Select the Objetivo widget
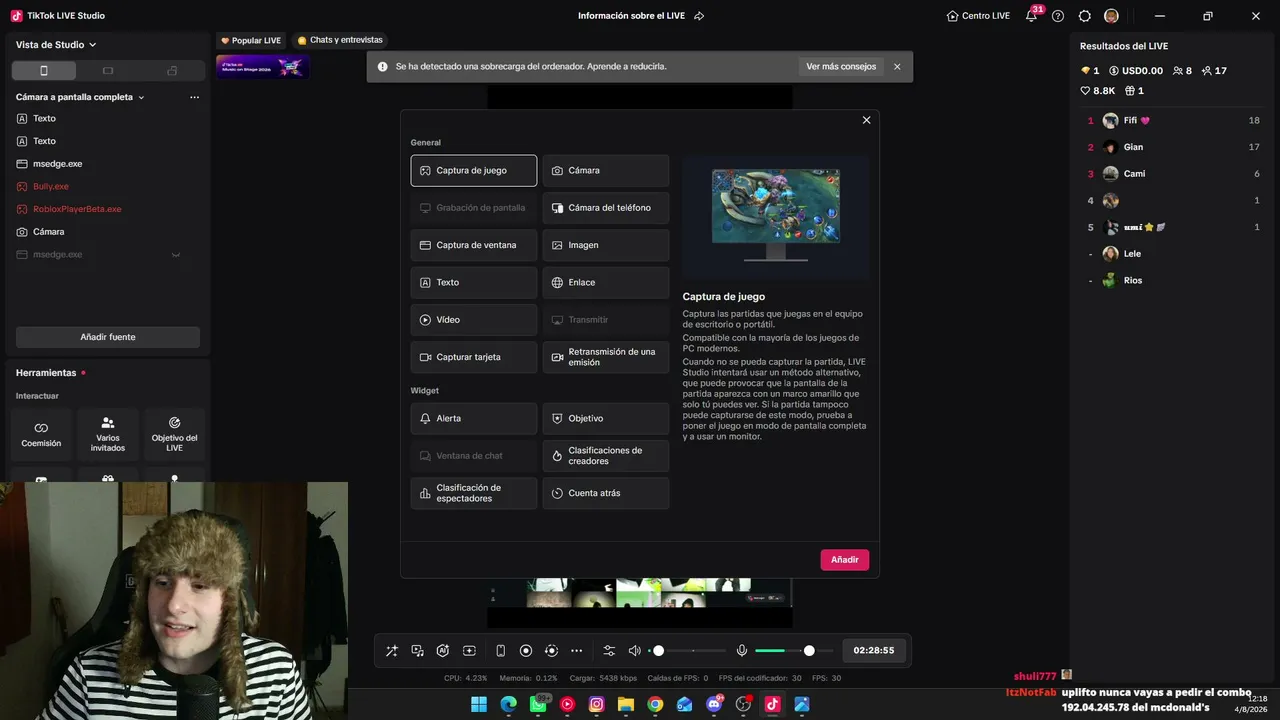1280x720 pixels. click(x=606, y=419)
